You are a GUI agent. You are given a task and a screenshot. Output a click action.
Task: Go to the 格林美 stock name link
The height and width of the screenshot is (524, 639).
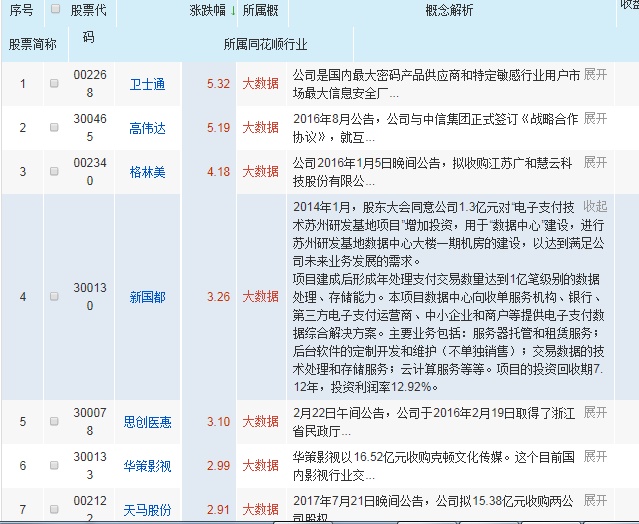point(148,171)
